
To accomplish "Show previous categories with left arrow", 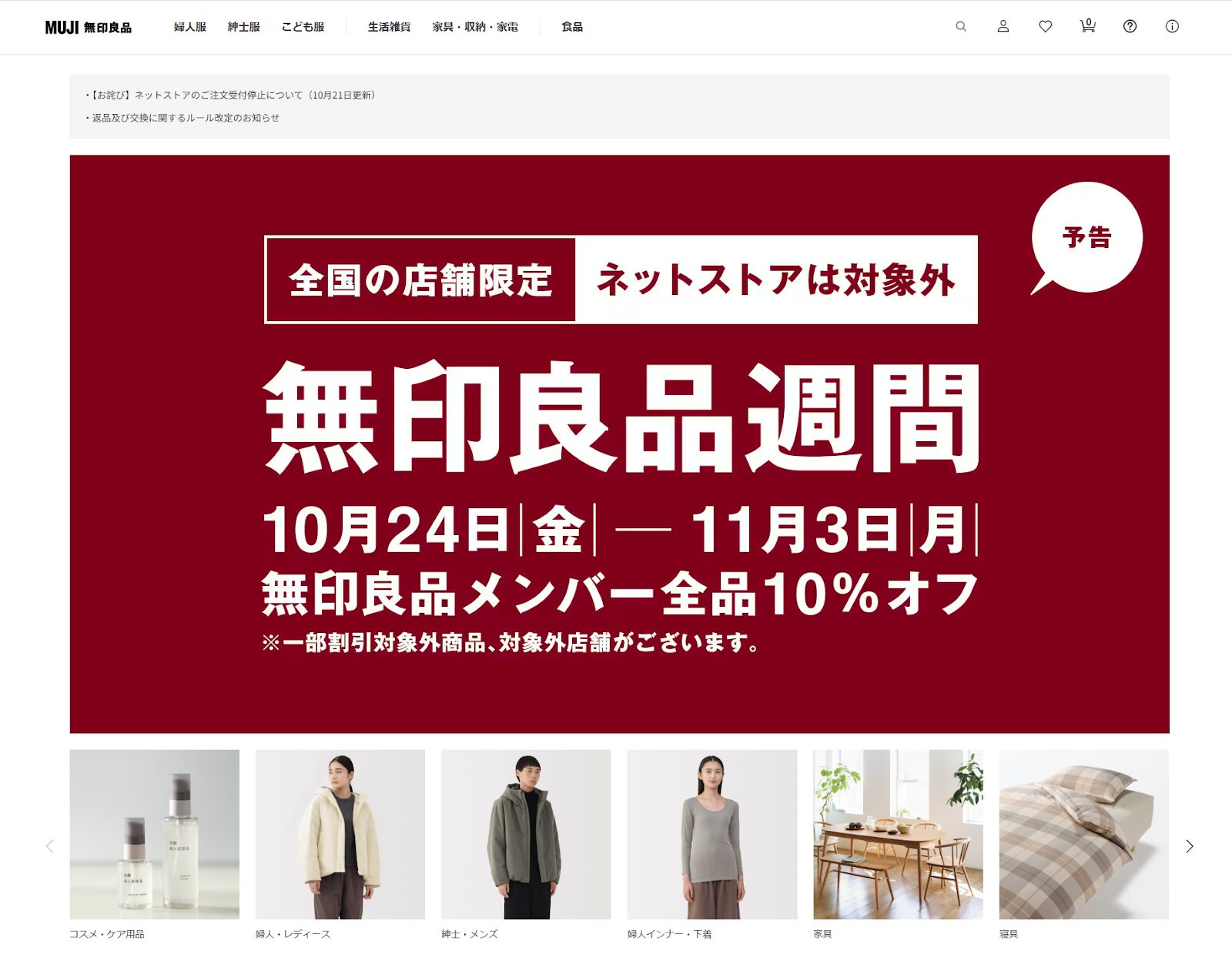I will coord(49,845).
